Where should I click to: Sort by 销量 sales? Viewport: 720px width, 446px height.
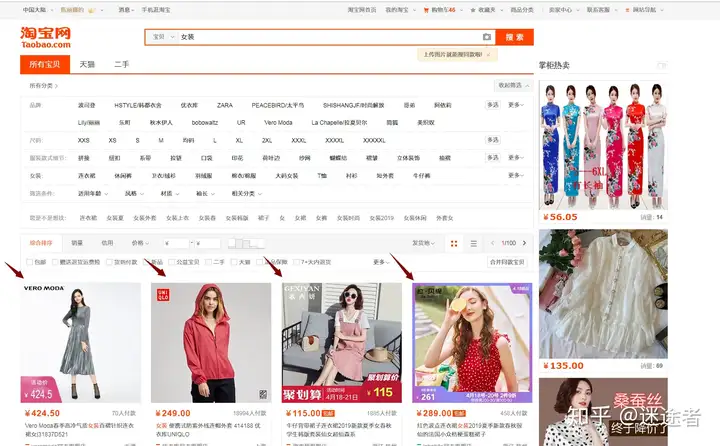click(x=77, y=243)
